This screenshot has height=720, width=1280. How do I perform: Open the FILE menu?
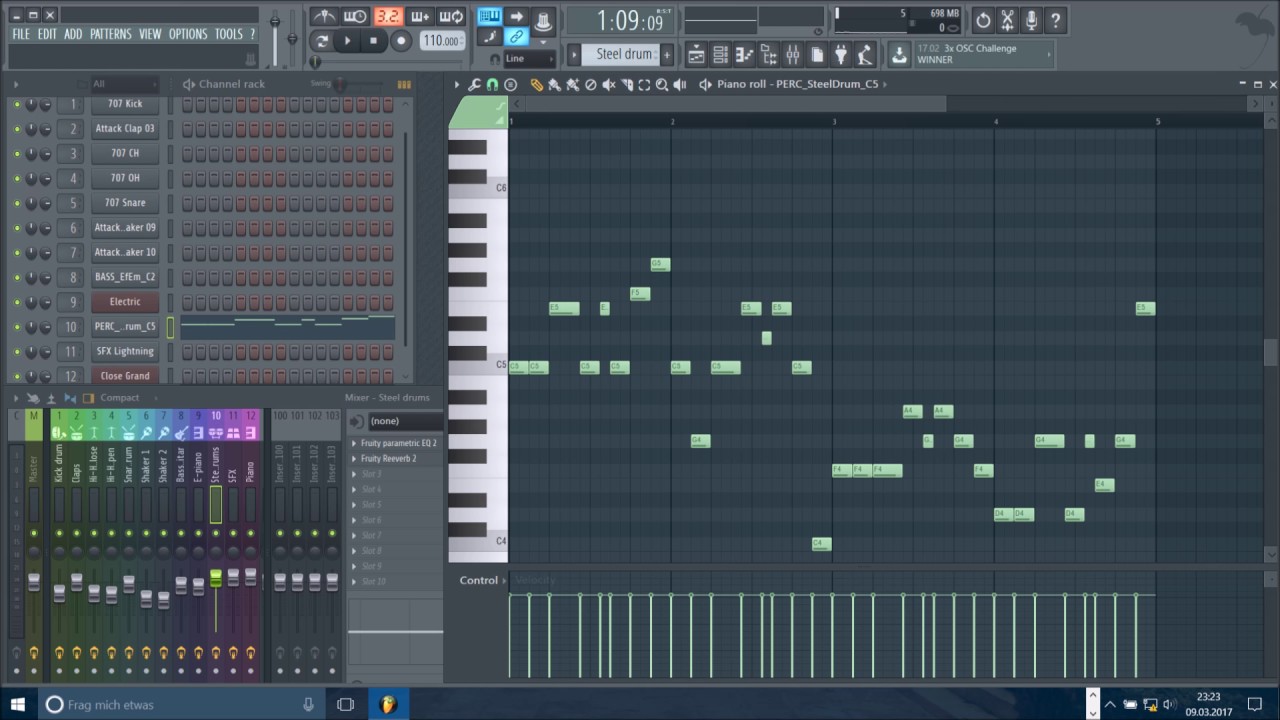pos(21,34)
